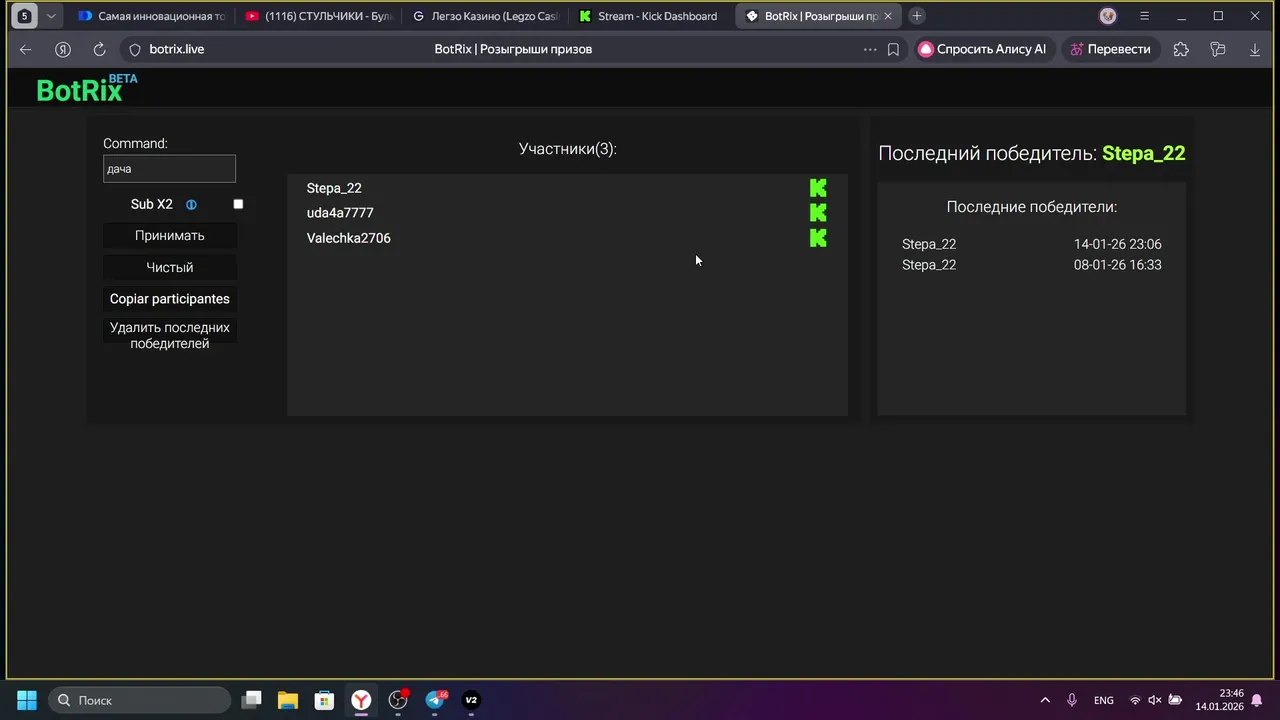1280x720 pixels.
Task: Open Telegram from the taskbar
Action: [x=435, y=700]
